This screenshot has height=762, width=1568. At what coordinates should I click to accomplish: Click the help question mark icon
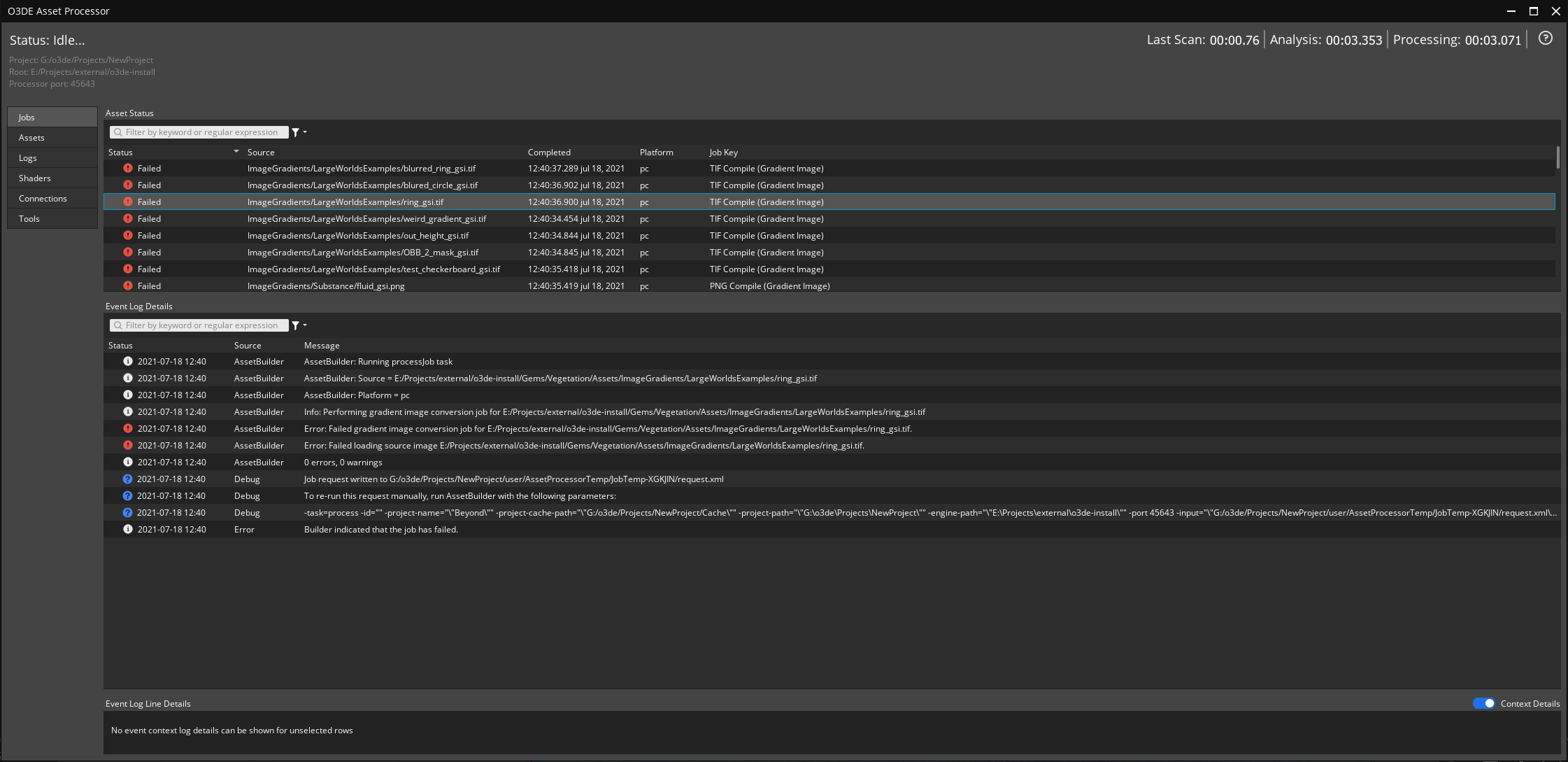coord(1546,38)
